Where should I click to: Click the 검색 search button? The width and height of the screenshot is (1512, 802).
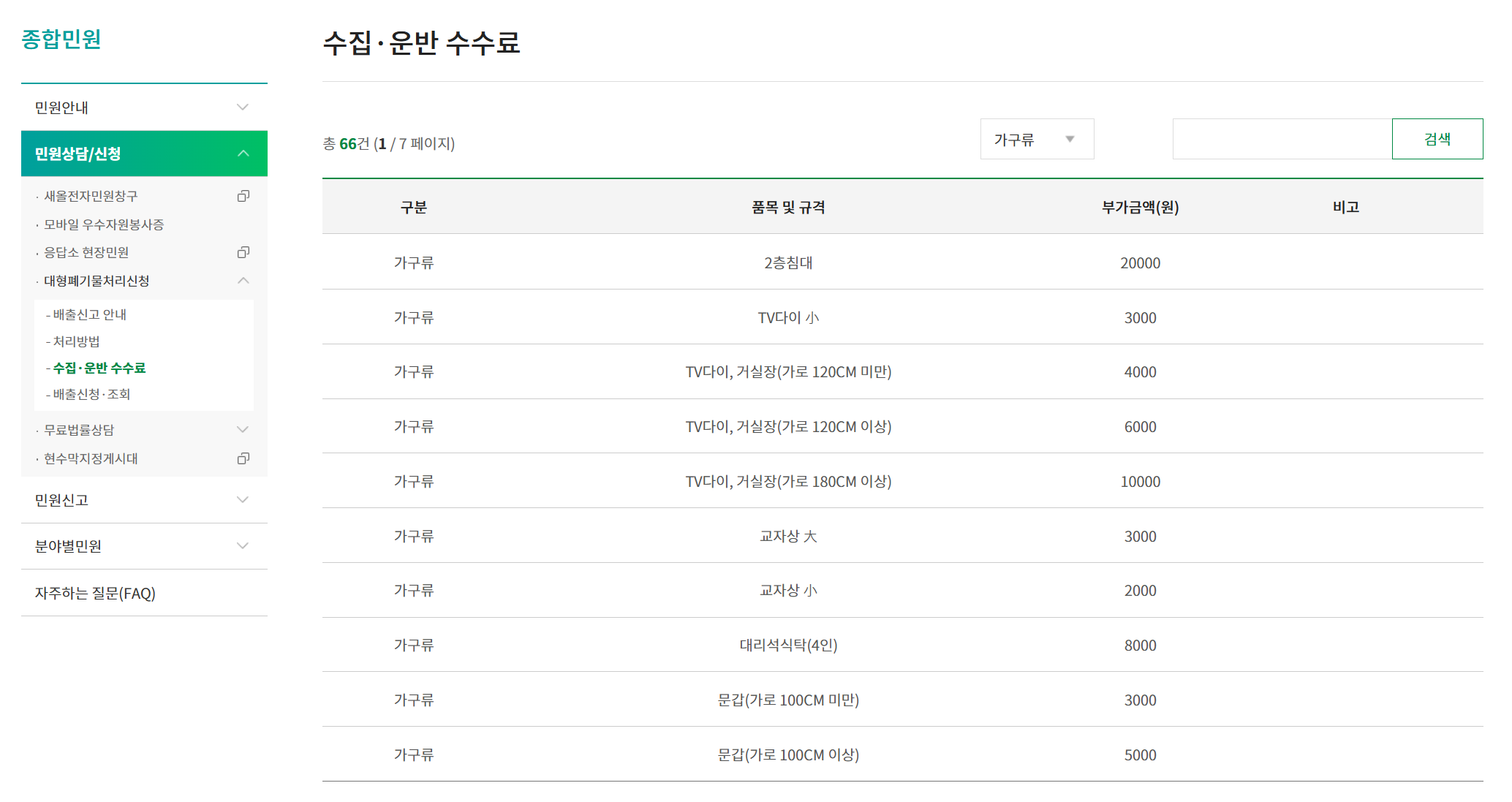(1437, 139)
